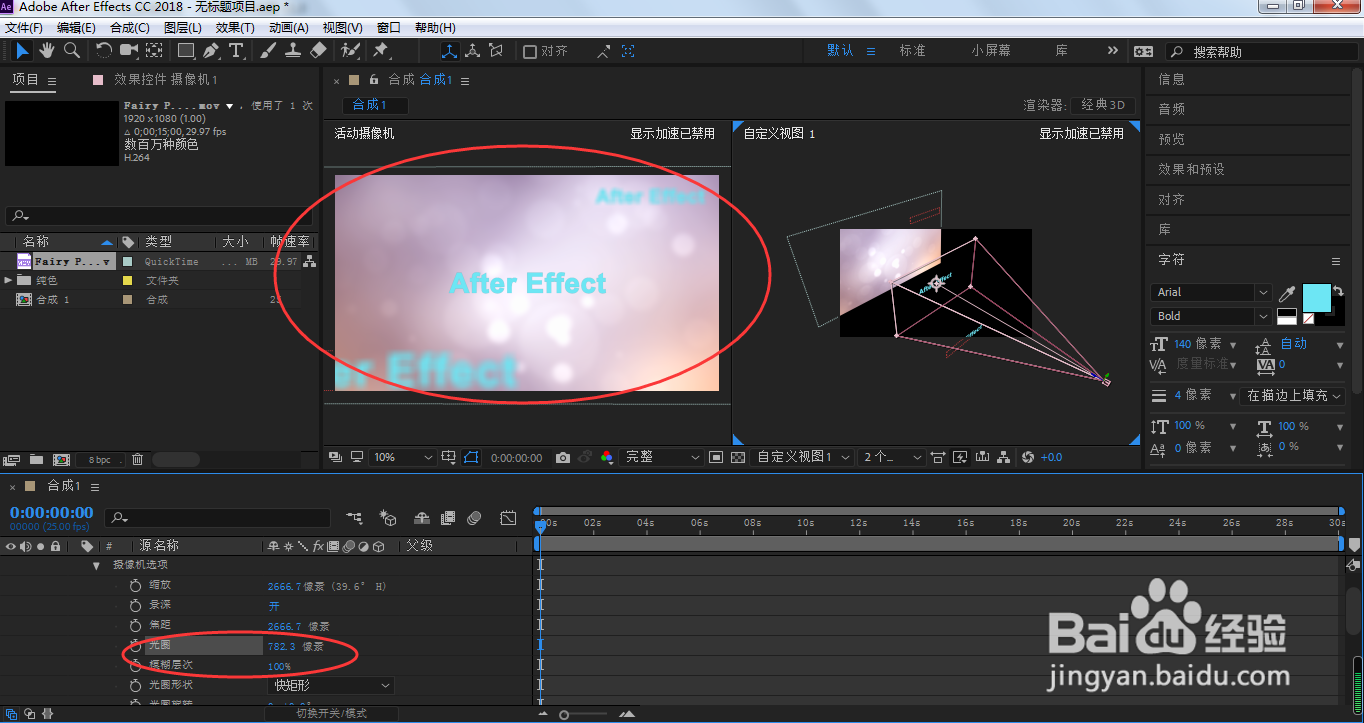Click the 经典3D renderer button
This screenshot has width=1364, height=723.
click(x=1103, y=105)
